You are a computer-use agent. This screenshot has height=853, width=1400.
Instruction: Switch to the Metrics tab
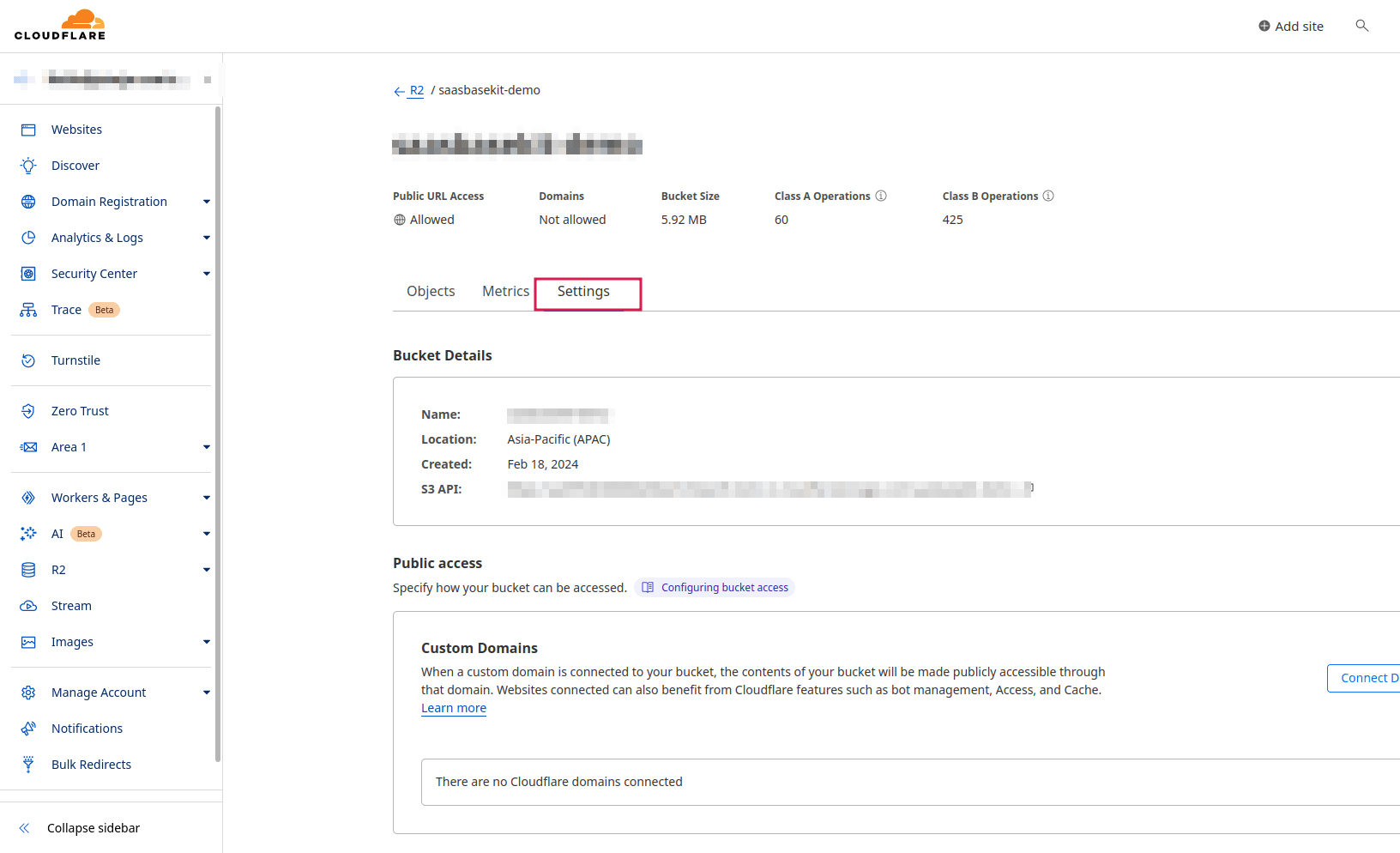[505, 292]
